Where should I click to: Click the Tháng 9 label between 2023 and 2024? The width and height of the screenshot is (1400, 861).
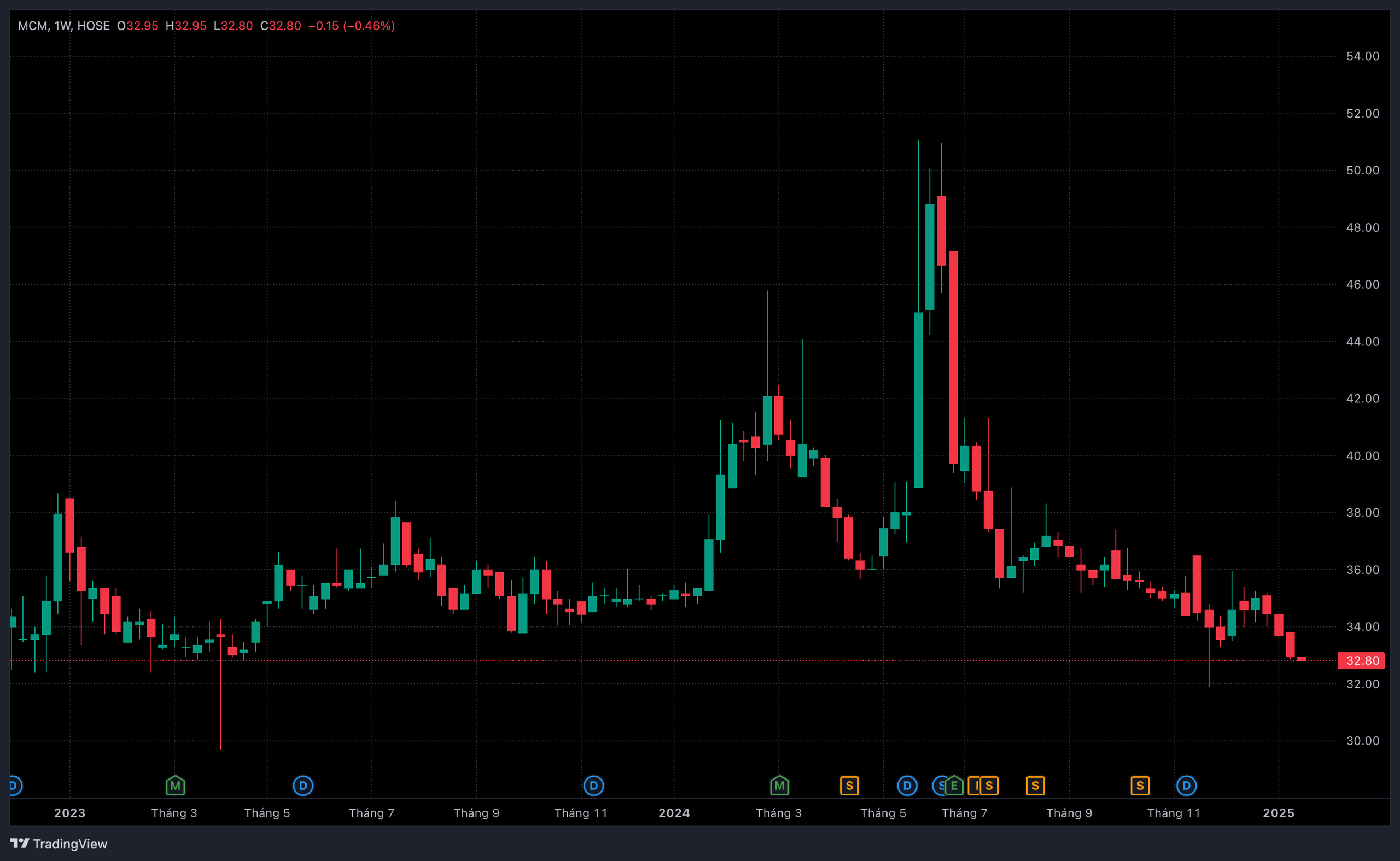477,813
